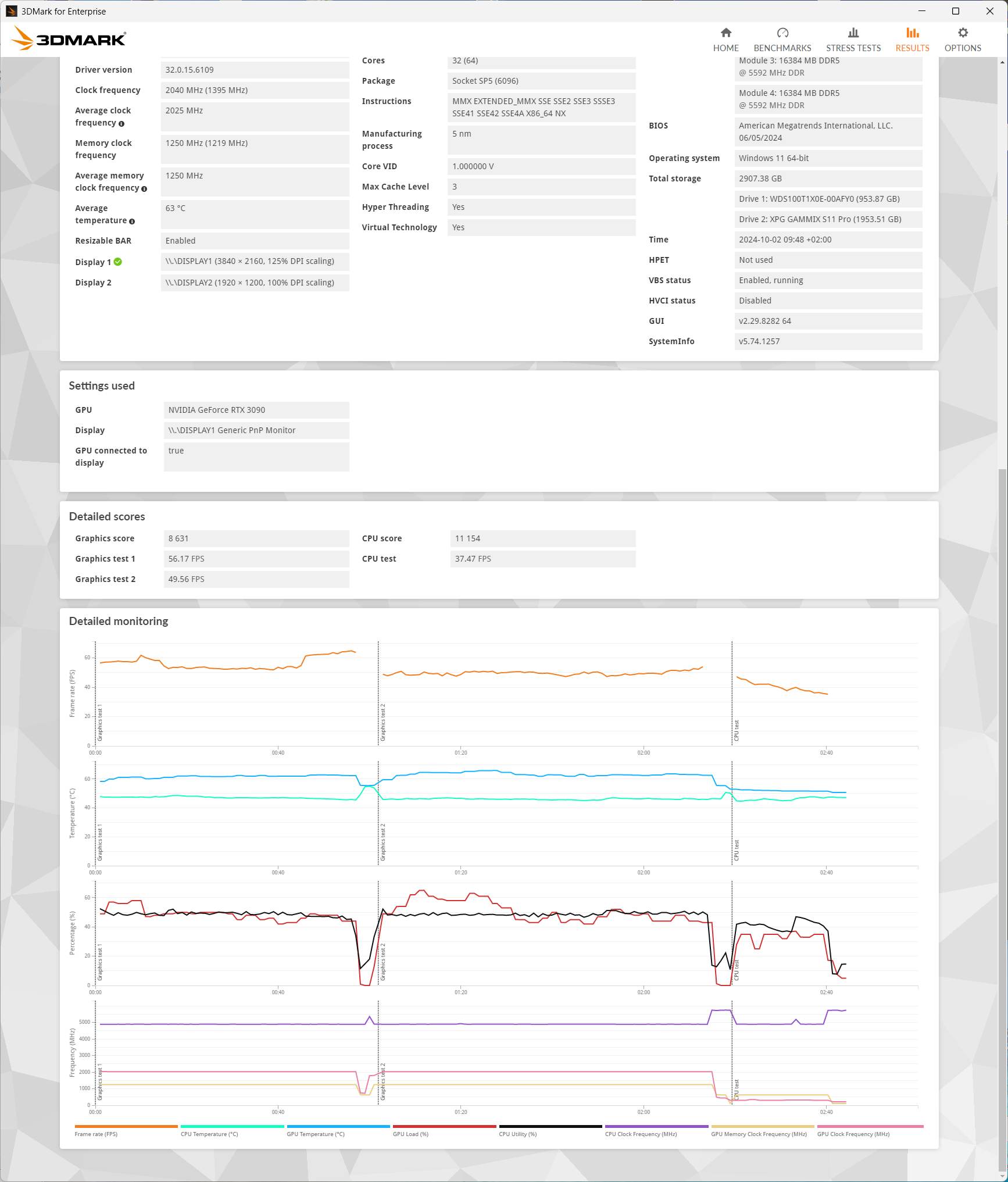Select the SystemInfo version v5.74.1257
1008x1182 pixels.
(828, 341)
